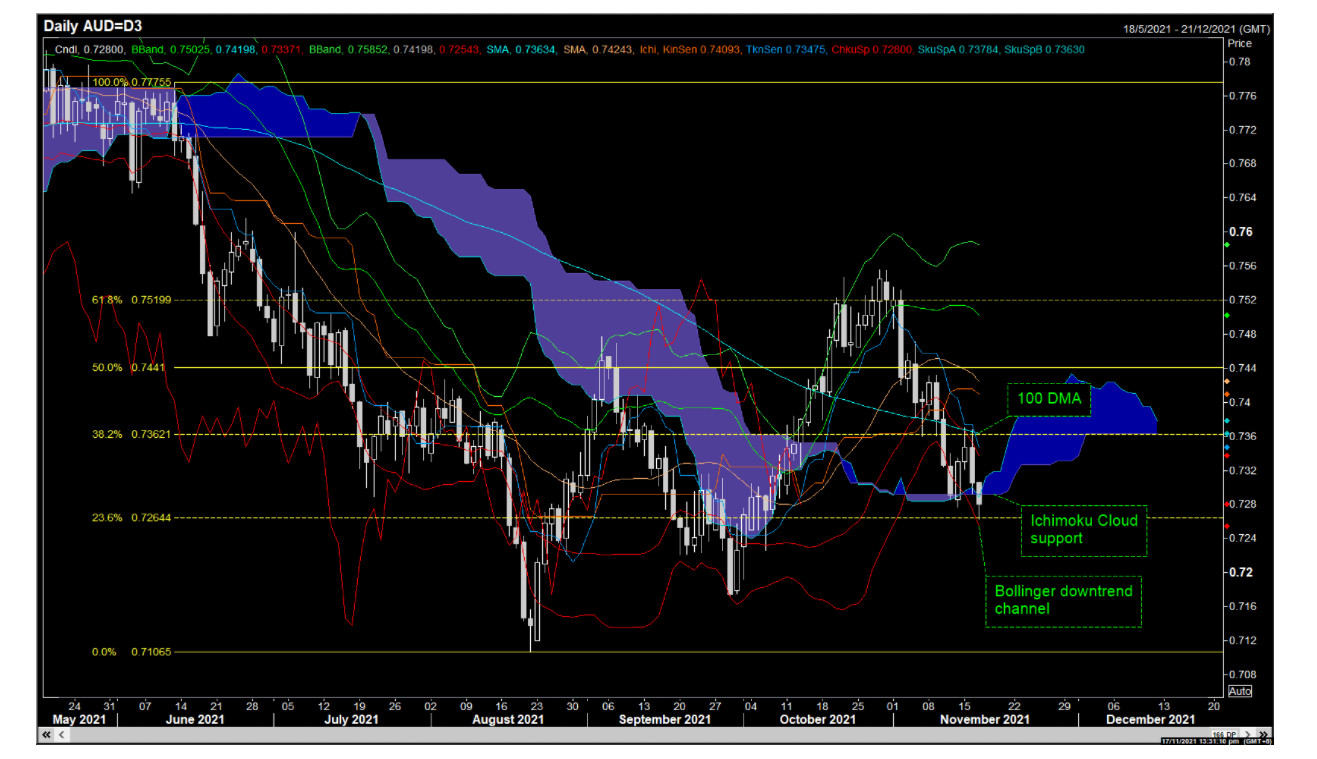Select the 100 DMA annotation box
1317x759 pixels.
(x=1049, y=398)
